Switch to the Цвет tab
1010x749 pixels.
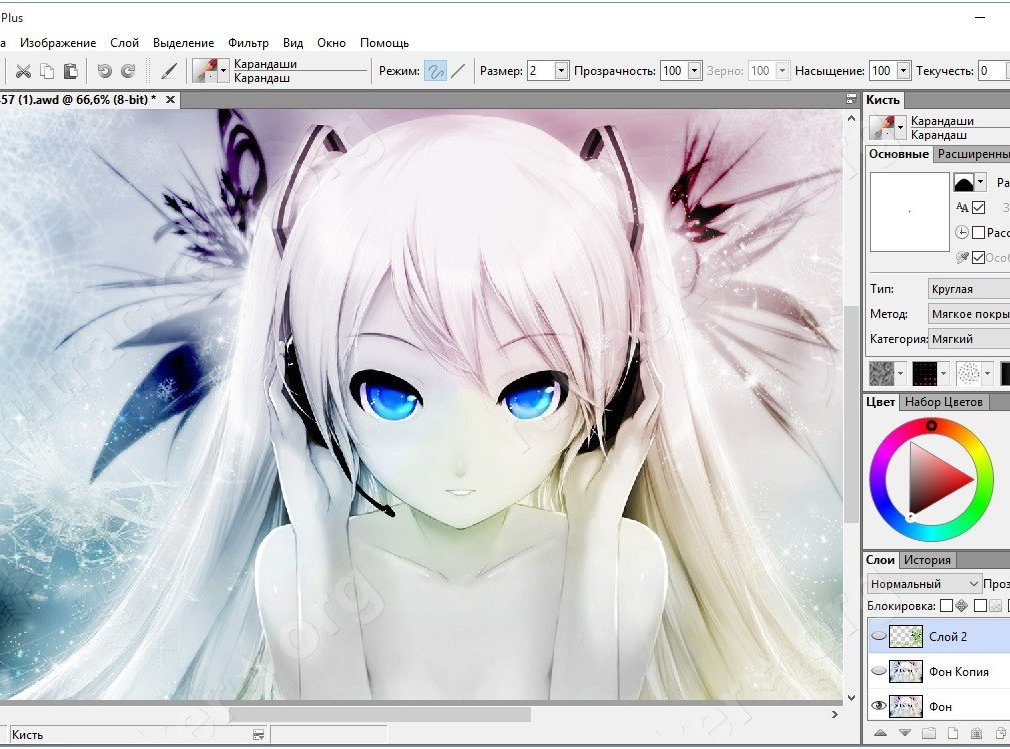pyautogui.click(x=880, y=402)
